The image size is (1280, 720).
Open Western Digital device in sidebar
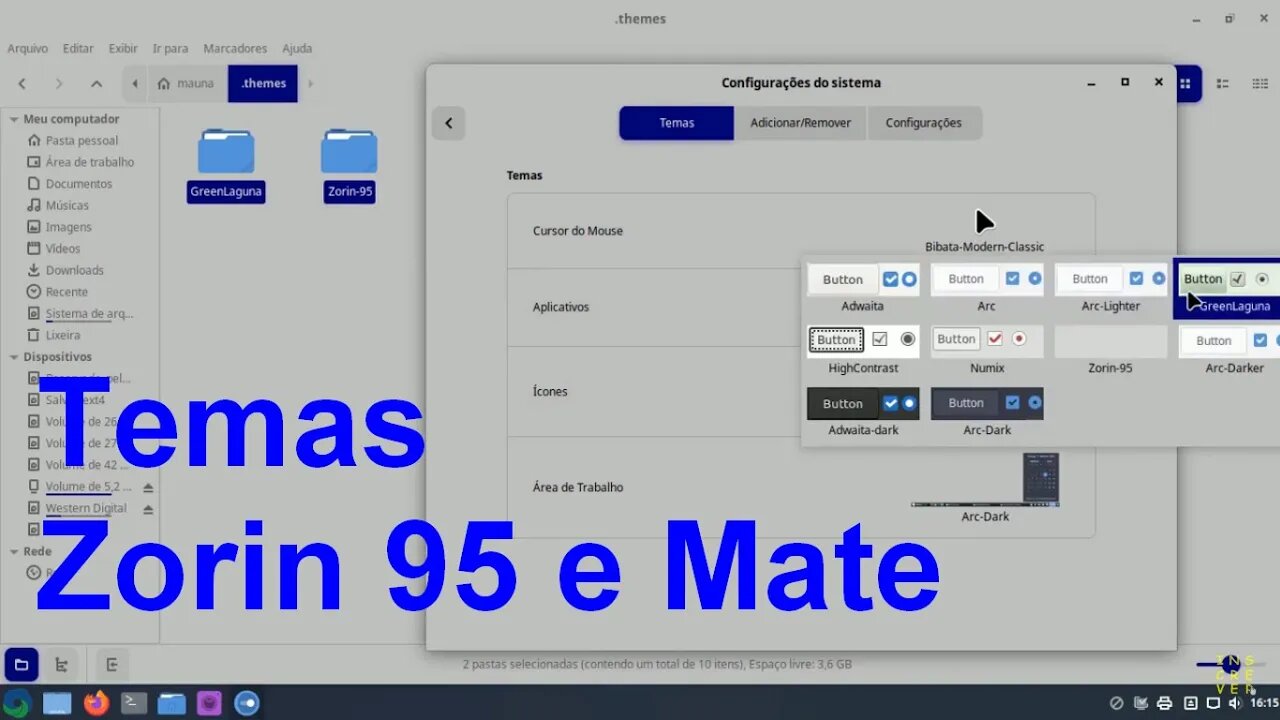click(x=86, y=509)
